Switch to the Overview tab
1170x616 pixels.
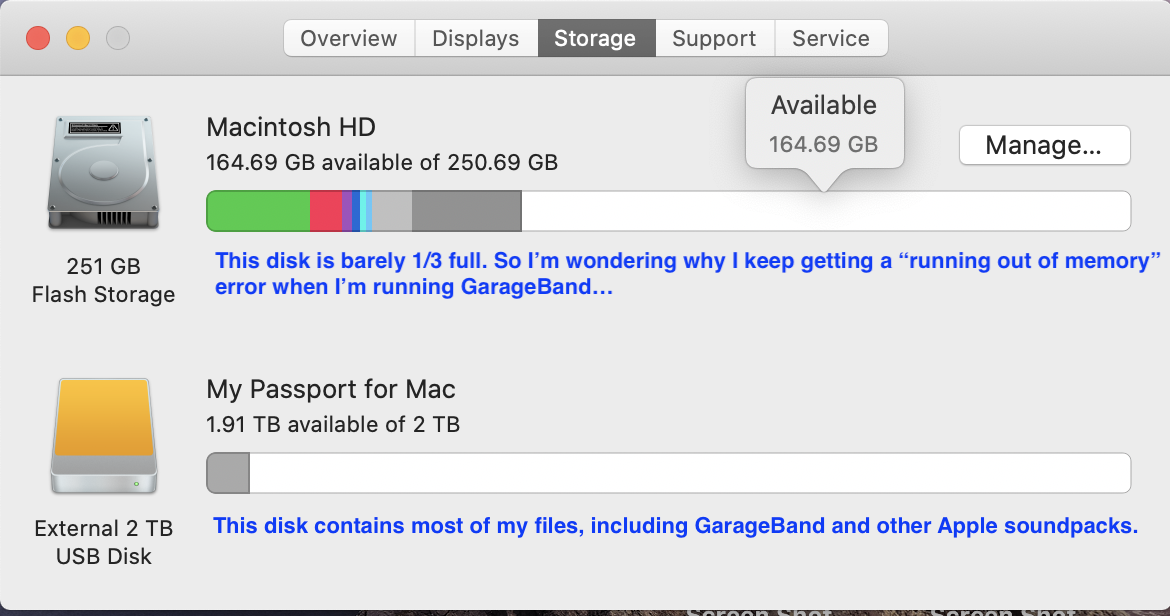[348, 39]
